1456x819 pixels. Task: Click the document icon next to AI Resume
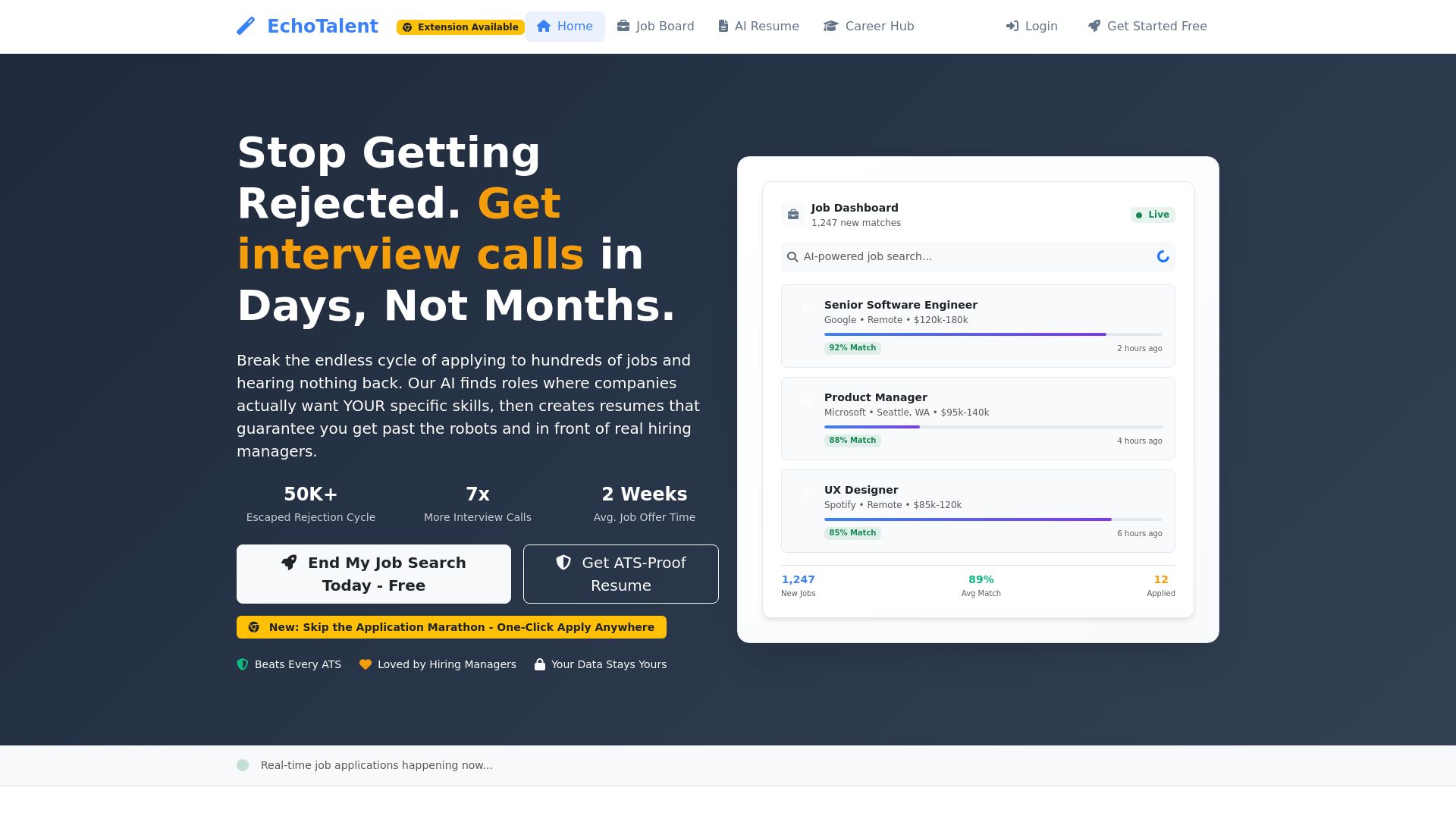(x=723, y=26)
